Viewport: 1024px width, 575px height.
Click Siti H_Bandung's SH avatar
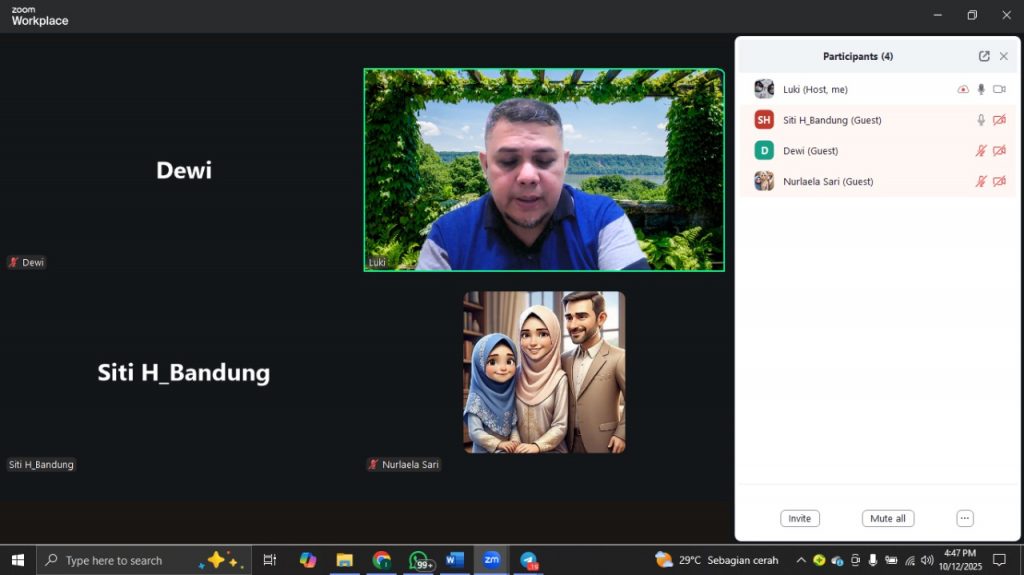pos(764,120)
